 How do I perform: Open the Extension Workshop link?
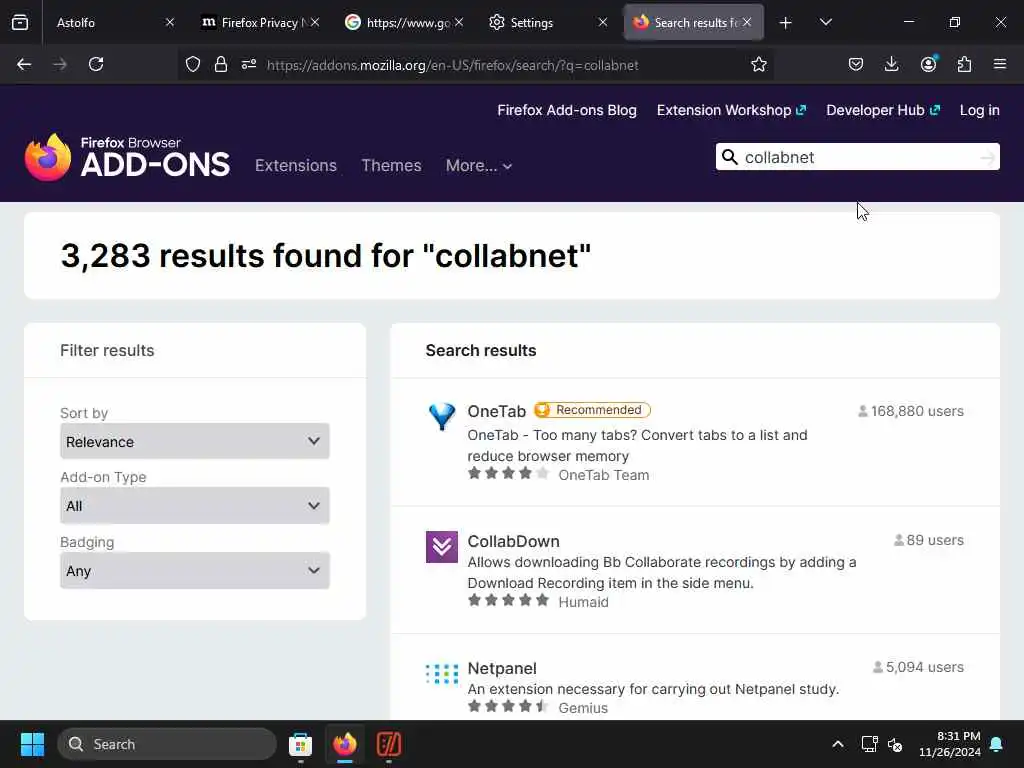pyautogui.click(x=731, y=110)
